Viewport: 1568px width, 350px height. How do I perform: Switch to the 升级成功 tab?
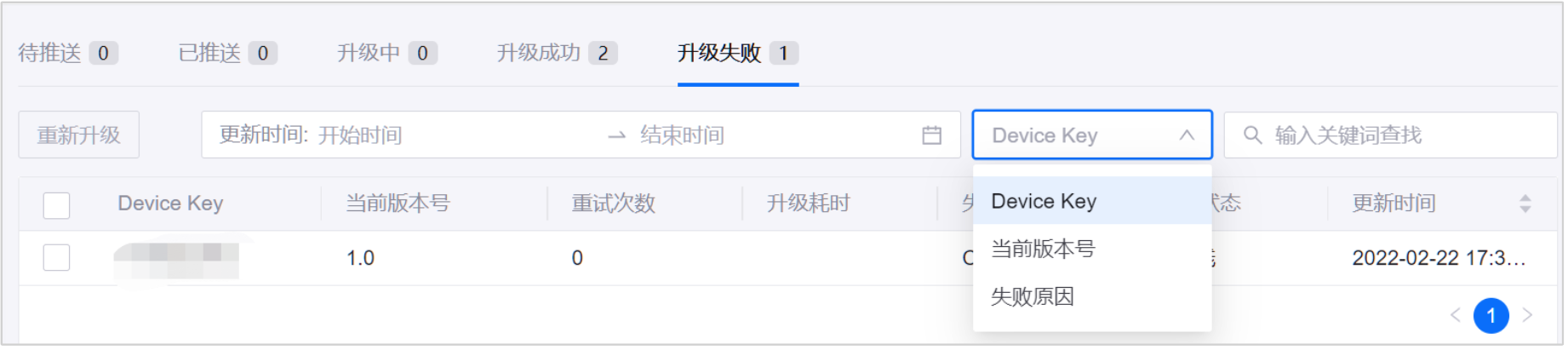pos(557,53)
